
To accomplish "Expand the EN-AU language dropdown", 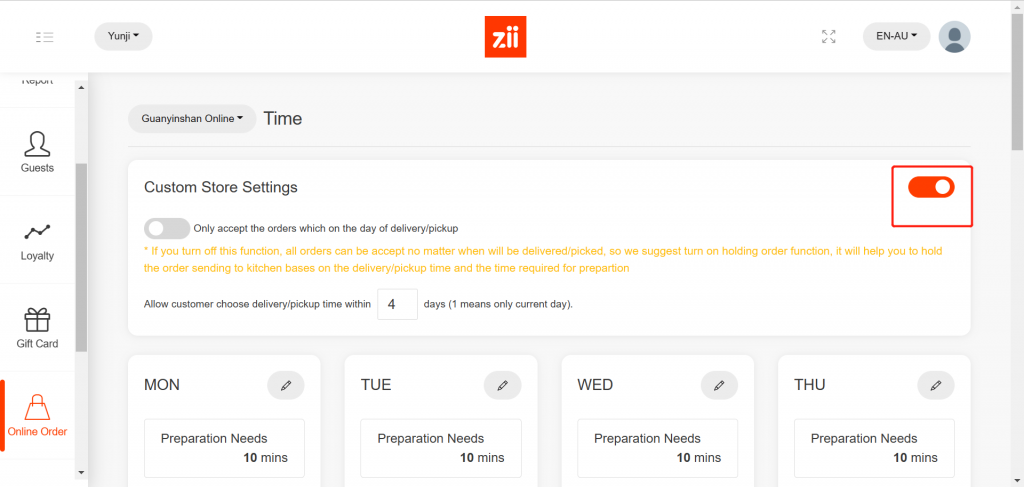I will [896, 37].
